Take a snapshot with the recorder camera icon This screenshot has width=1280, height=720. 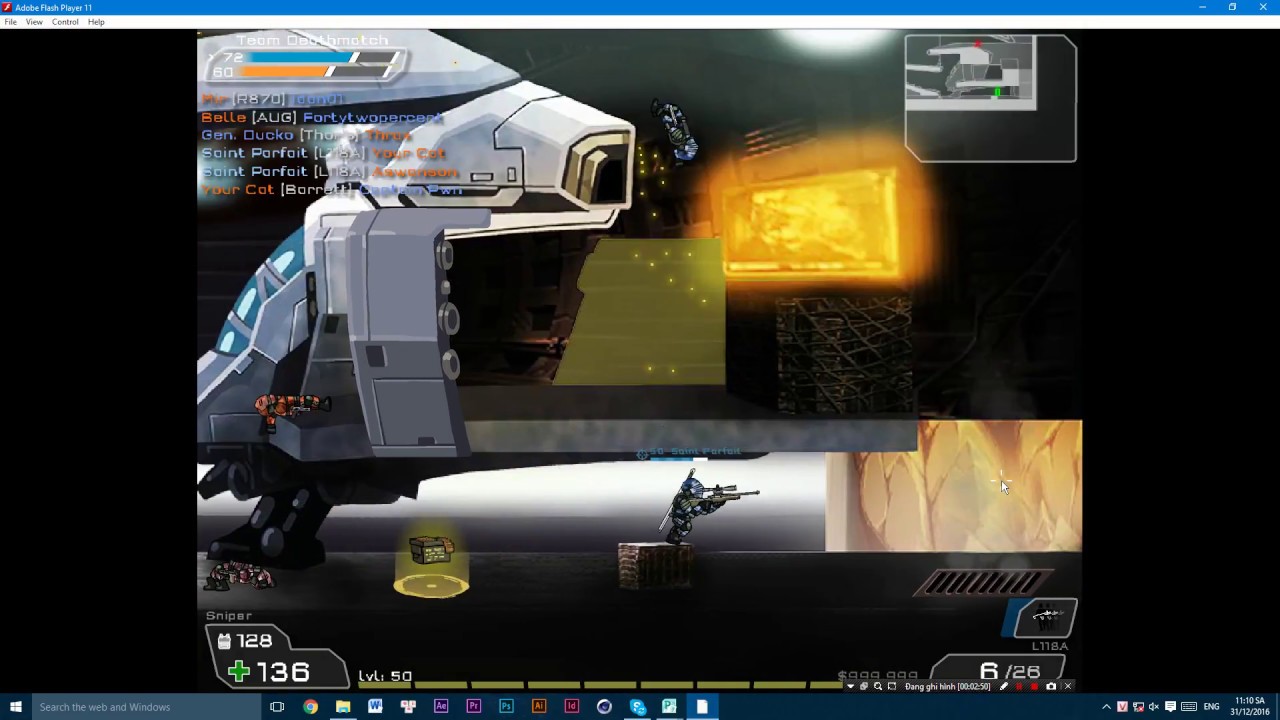1050,687
